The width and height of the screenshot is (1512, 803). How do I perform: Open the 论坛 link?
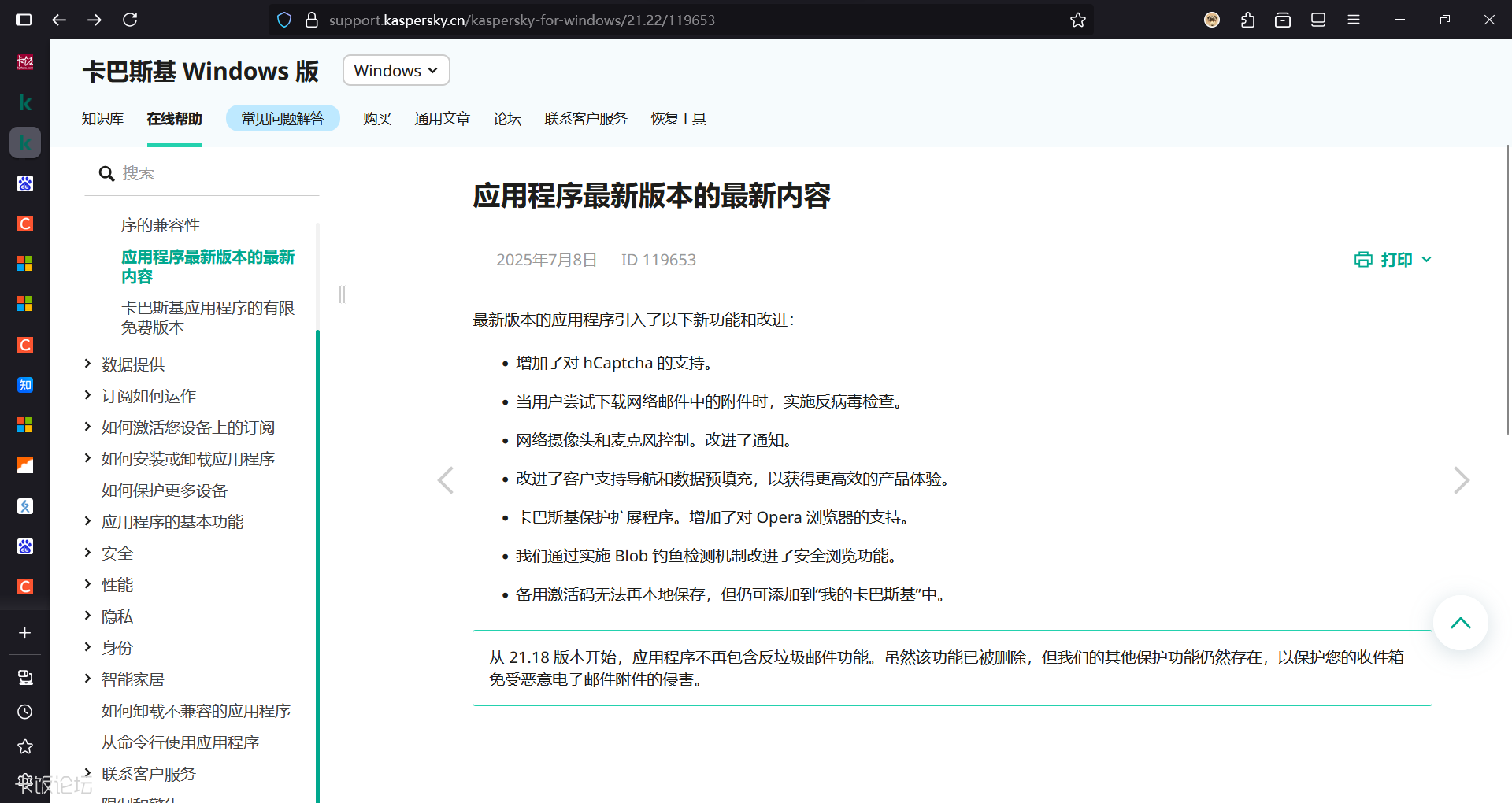pos(507,119)
